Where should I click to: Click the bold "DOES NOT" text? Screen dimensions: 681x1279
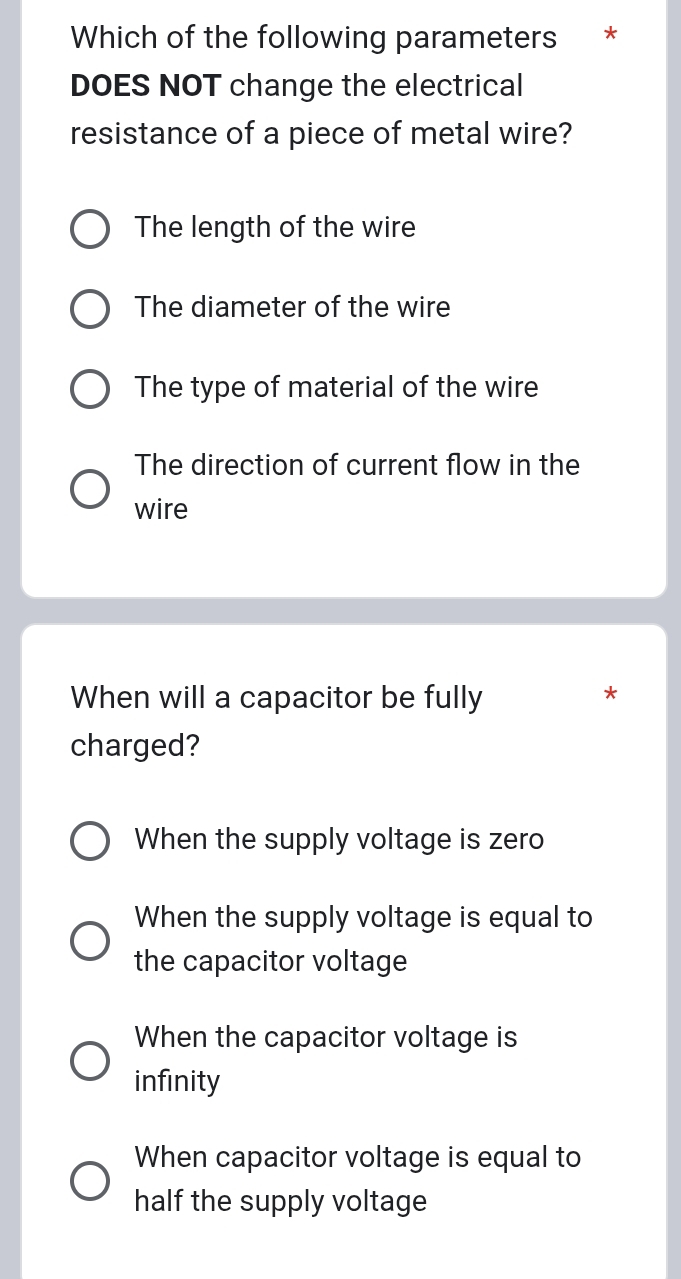(x=145, y=86)
